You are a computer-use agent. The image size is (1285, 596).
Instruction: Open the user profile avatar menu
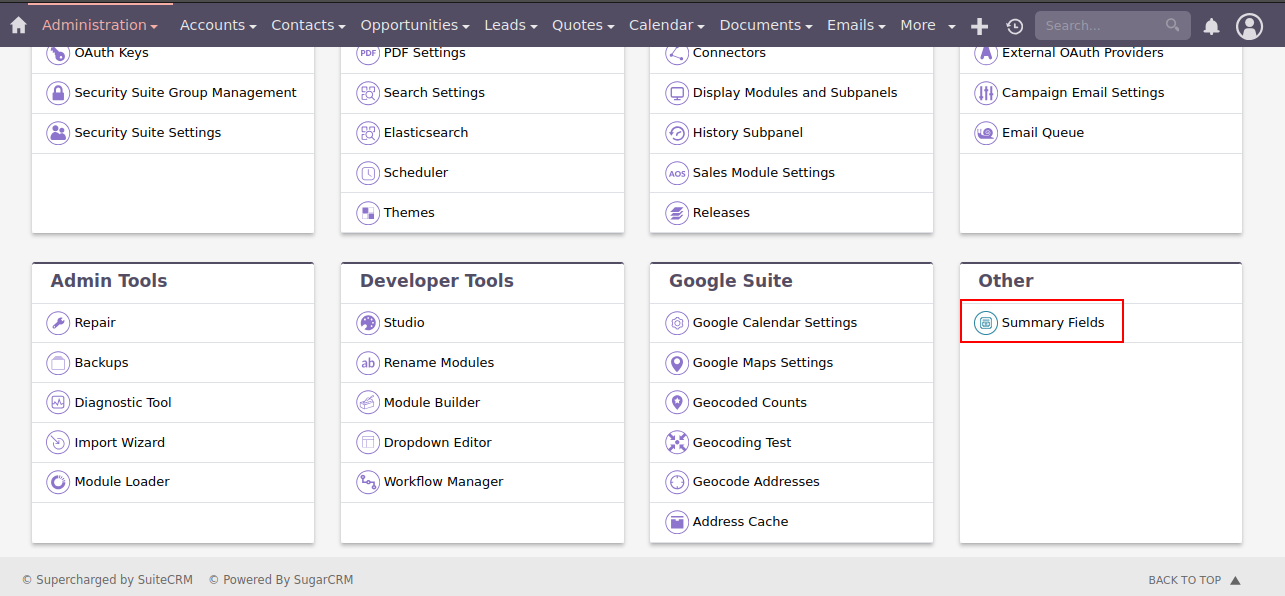(x=1249, y=26)
